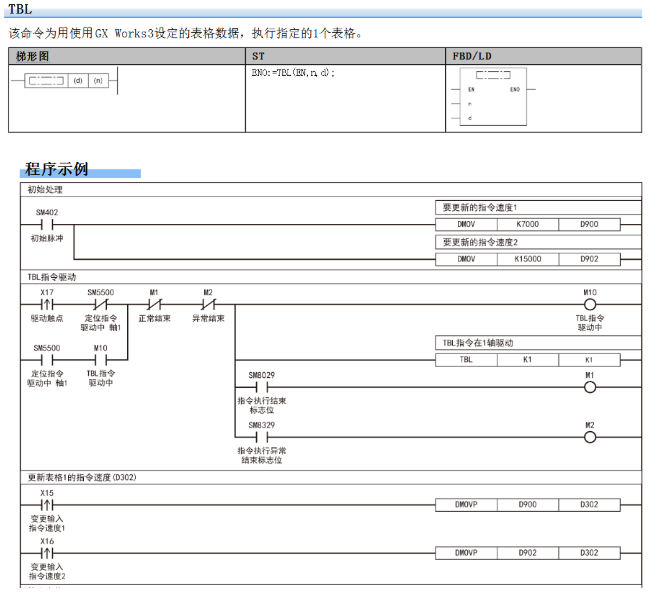Select the SM8029 execution complete contact
Screen dimensions: 658x593
coord(262,387)
